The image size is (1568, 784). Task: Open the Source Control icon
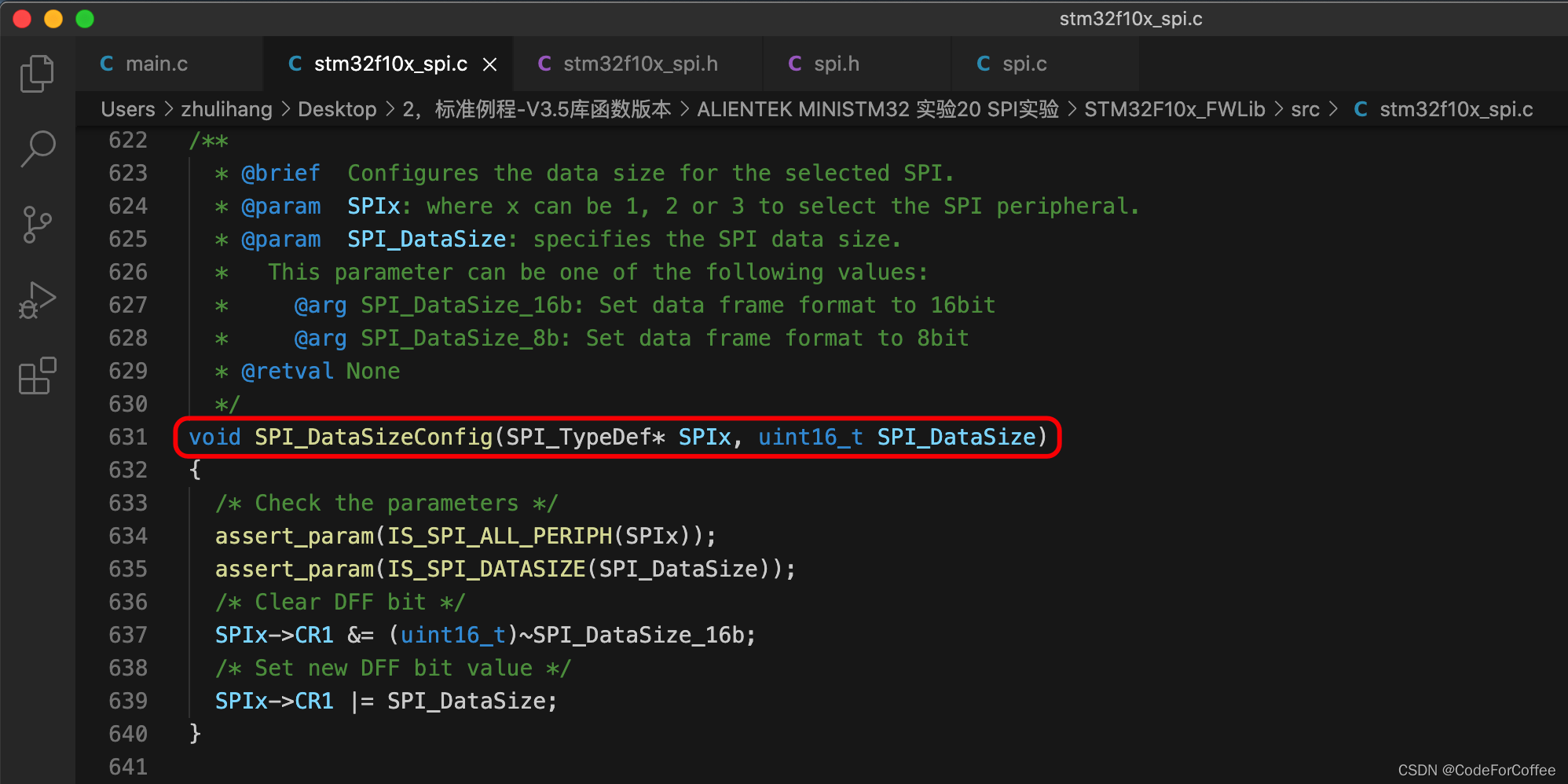coord(37,225)
